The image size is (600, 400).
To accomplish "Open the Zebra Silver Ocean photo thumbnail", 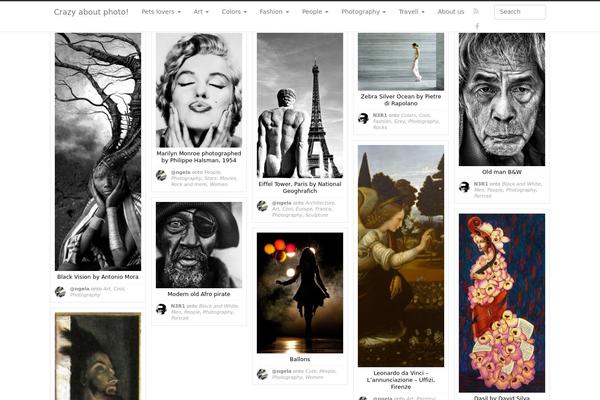I will tap(401, 62).
